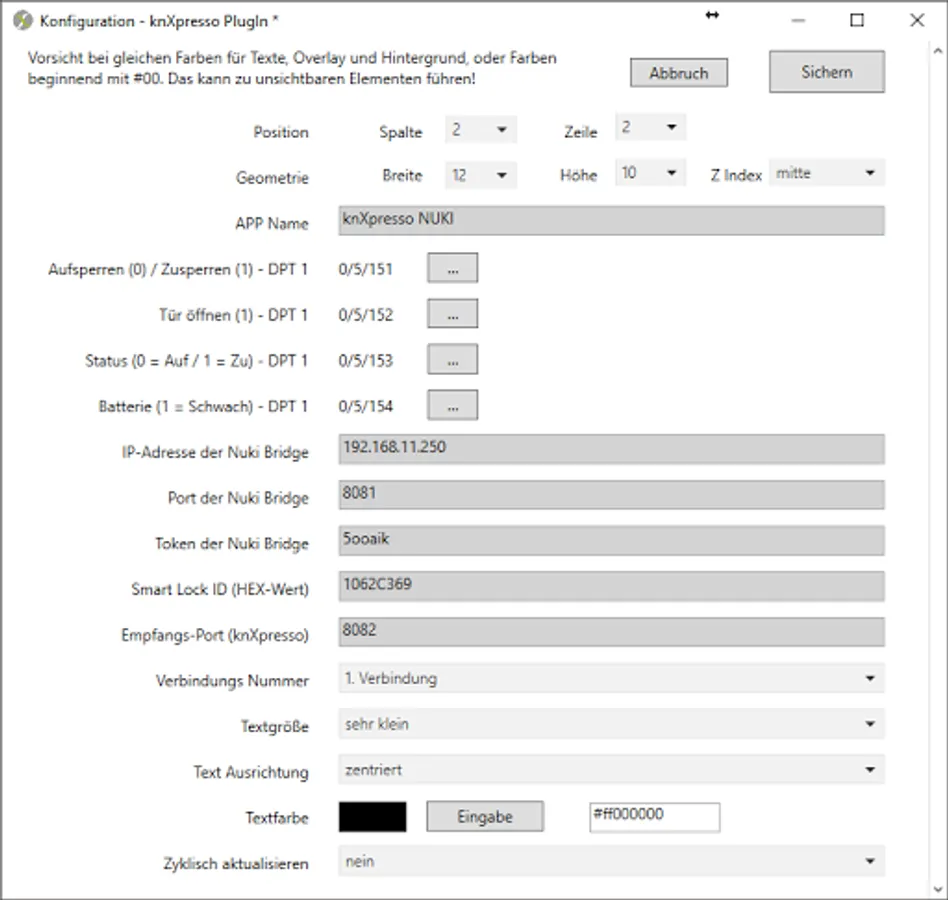
Task: Open the Verbindungs Nummer dropdown
Action: [x=611, y=678]
